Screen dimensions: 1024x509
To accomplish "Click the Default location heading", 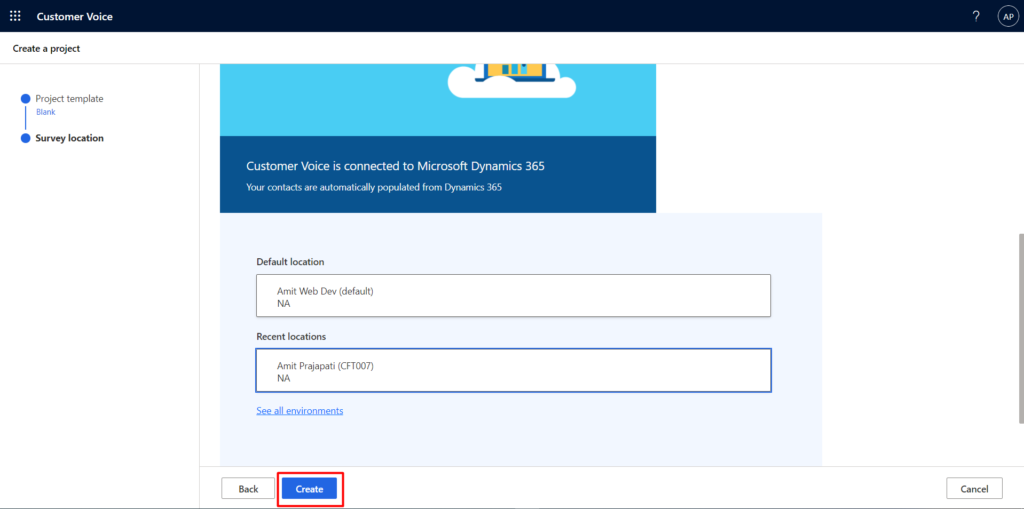I will coord(290,262).
